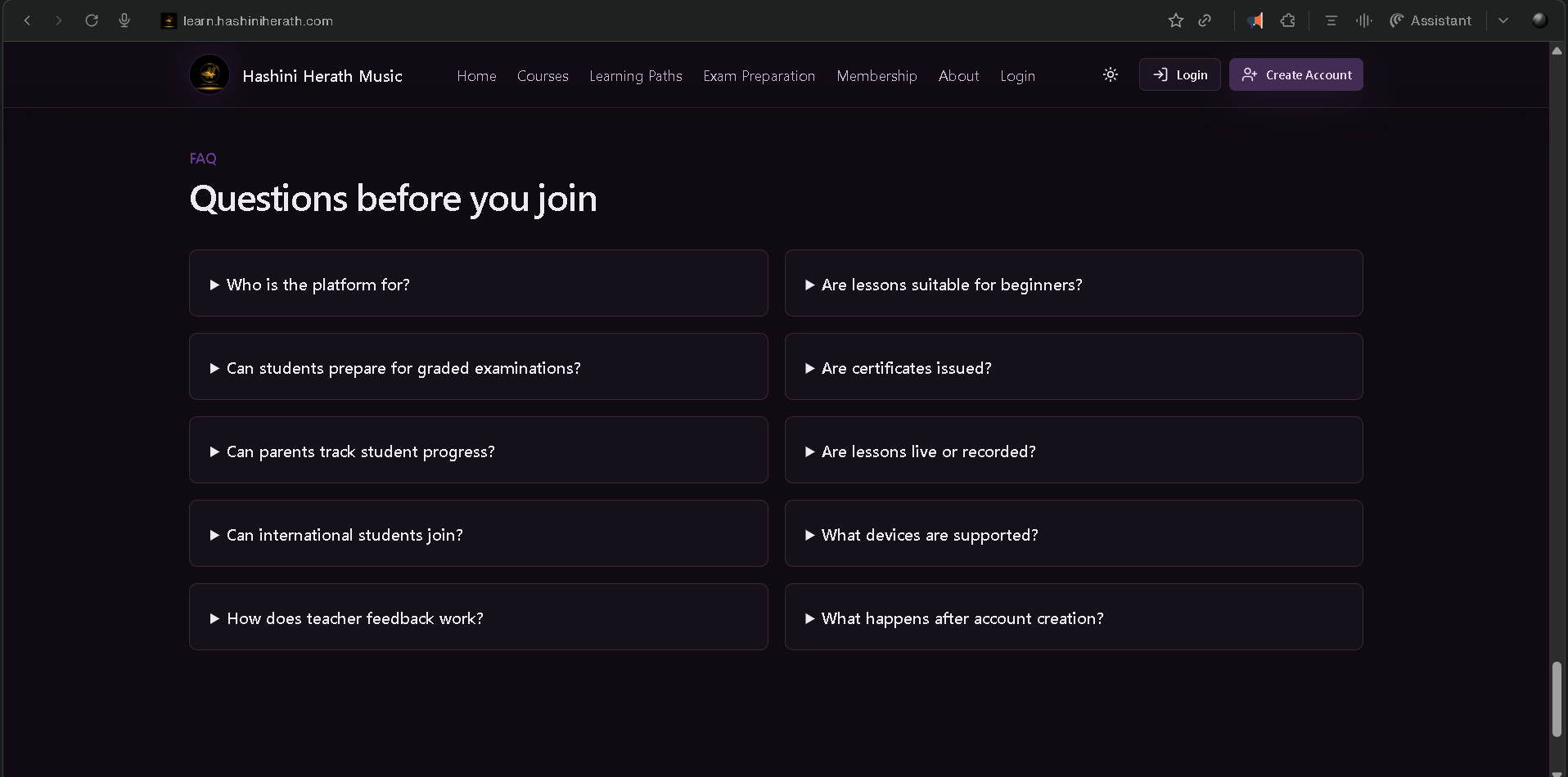Open the extensions puzzle icon
The image size is (1568, 777).
(x=1288, y=20)
